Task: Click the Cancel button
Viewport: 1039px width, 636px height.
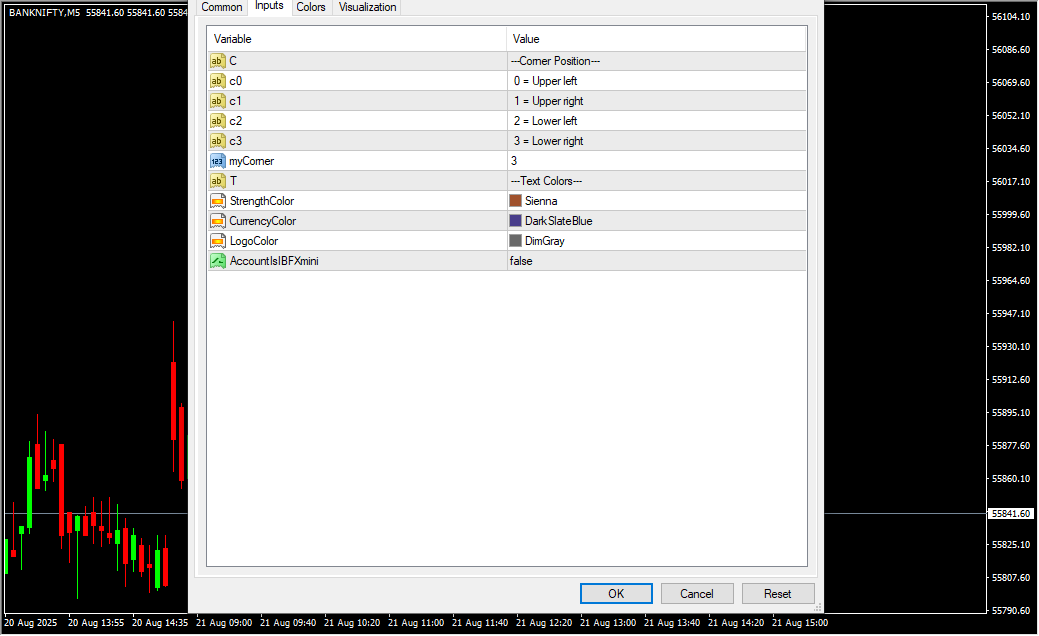Action: pos(697,593)
